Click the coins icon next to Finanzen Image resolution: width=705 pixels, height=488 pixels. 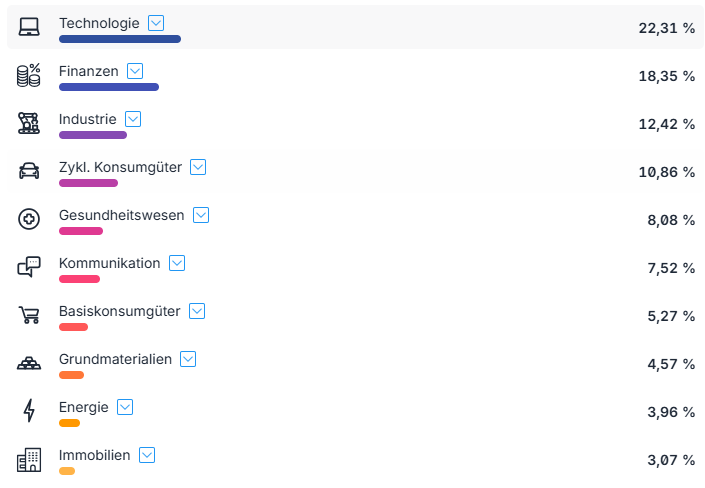pos(29,75)
